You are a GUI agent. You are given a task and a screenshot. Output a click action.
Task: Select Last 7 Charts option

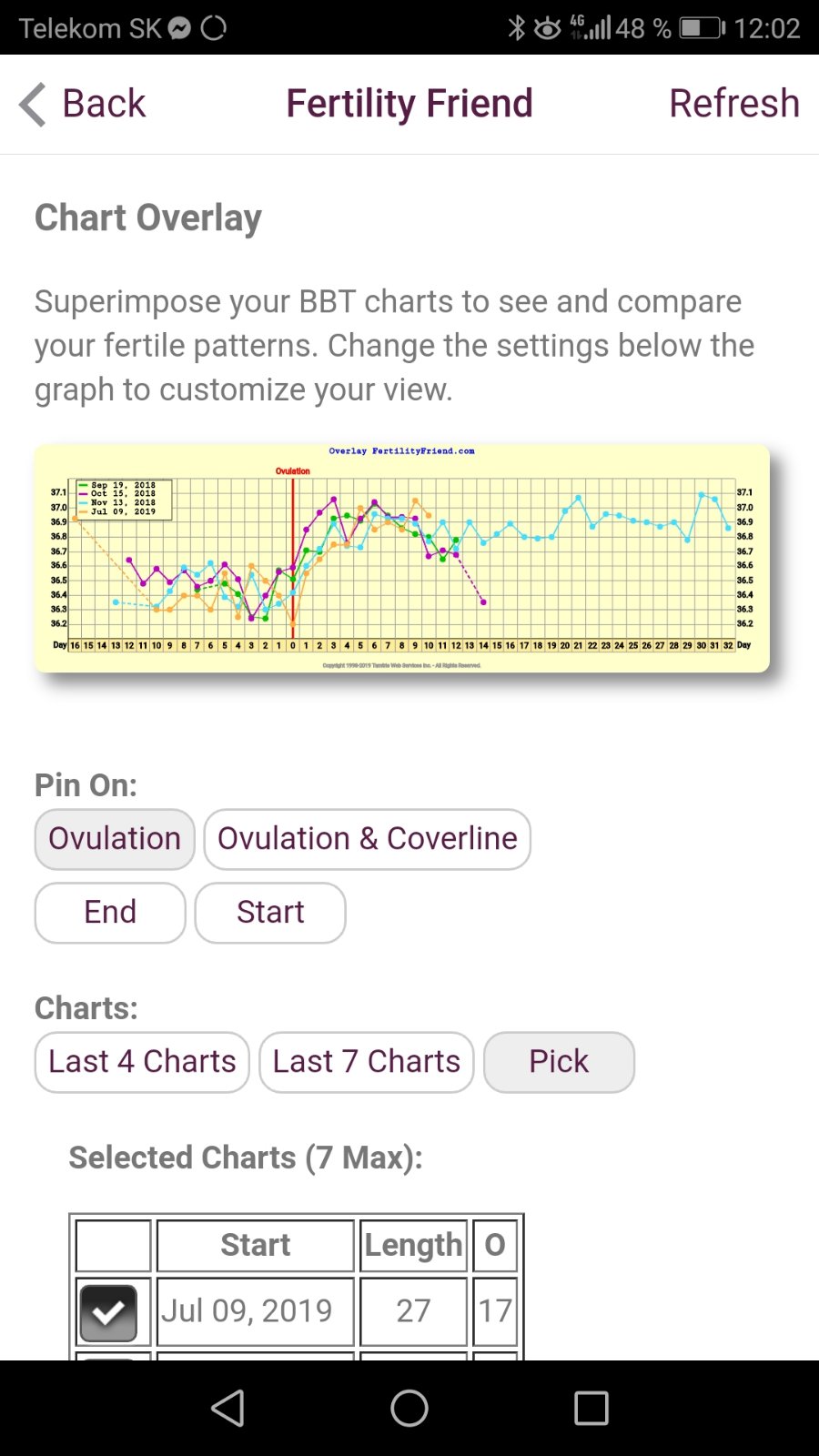pos(367,1062)
